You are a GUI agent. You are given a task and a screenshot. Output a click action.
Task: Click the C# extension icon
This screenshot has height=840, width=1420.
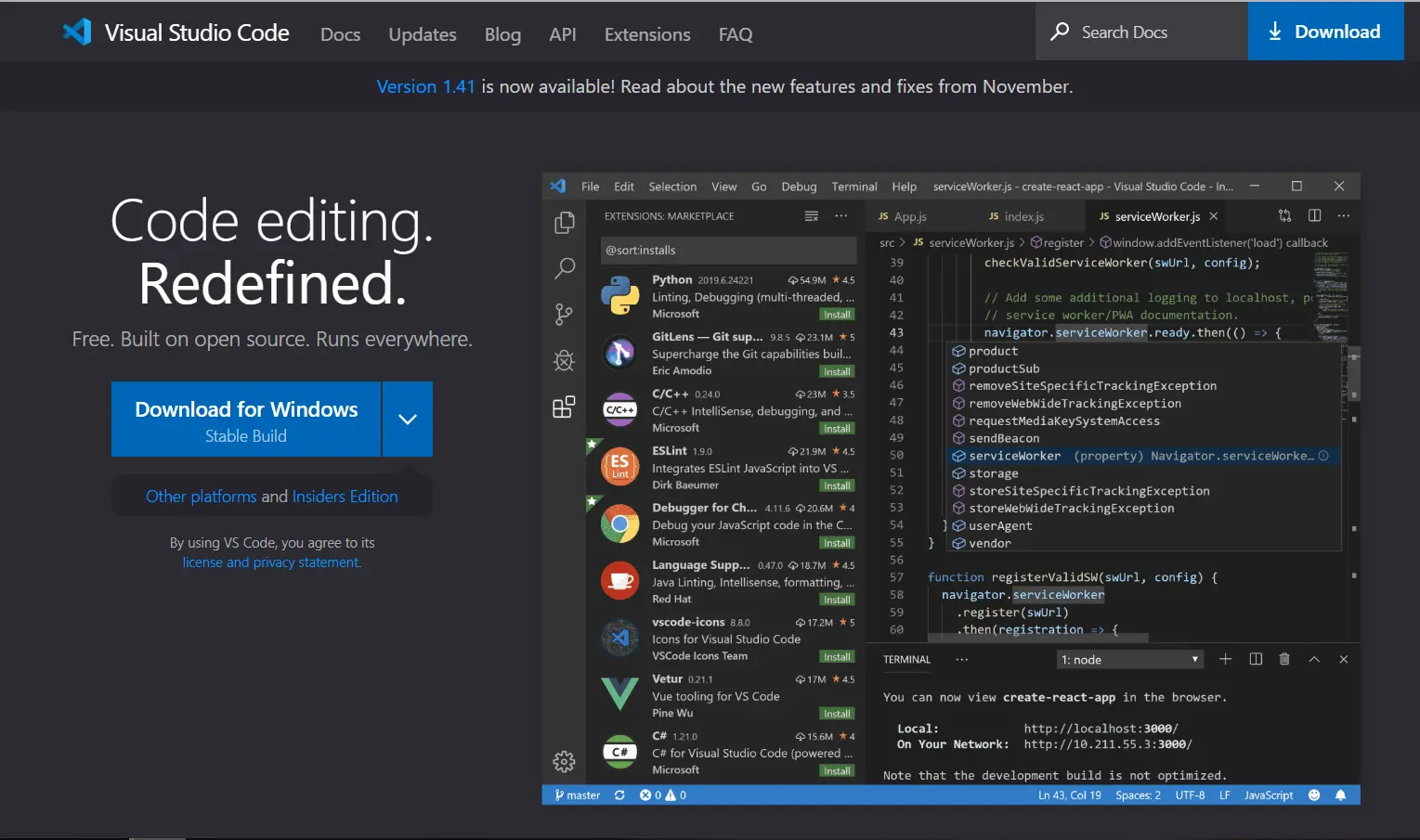click(619, 752)
